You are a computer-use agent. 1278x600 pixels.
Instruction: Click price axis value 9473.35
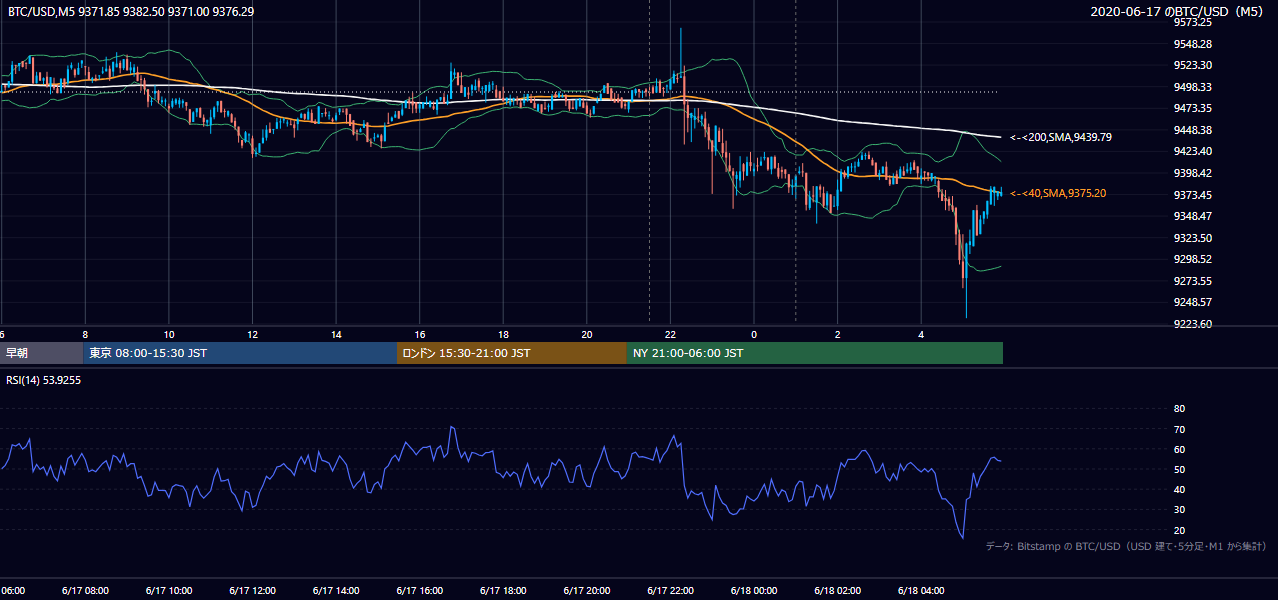point(1193,108)
